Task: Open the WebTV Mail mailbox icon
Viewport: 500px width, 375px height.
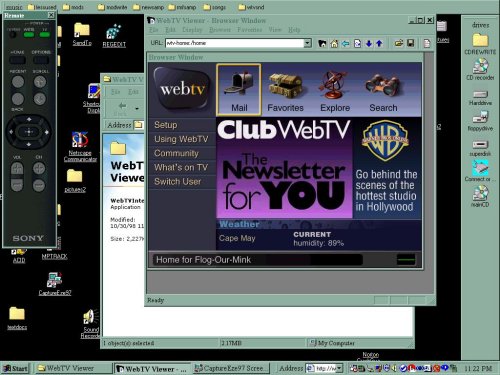Action: (238, 90)
